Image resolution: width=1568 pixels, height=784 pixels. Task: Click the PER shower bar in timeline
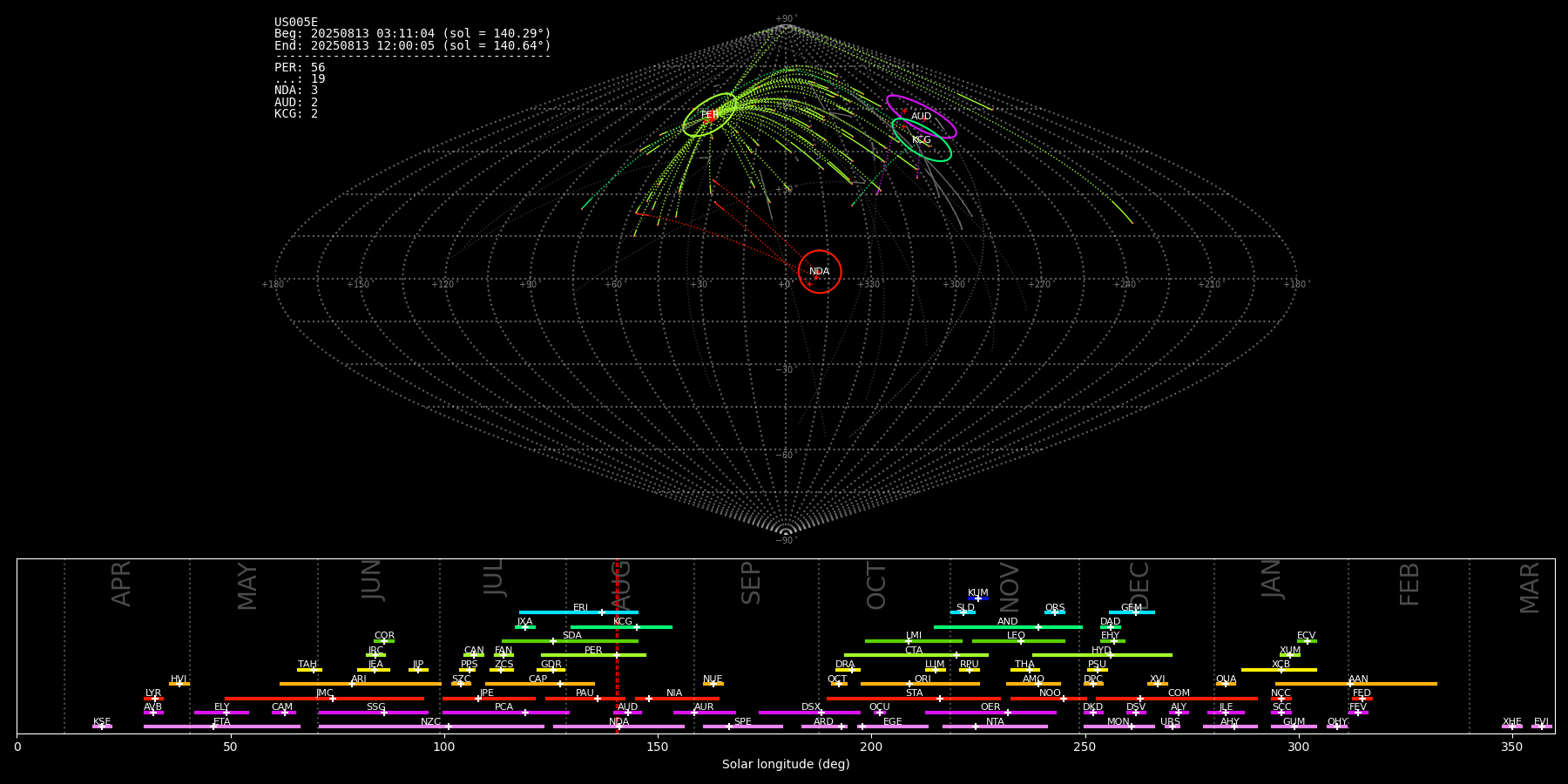tap(593, 655)
